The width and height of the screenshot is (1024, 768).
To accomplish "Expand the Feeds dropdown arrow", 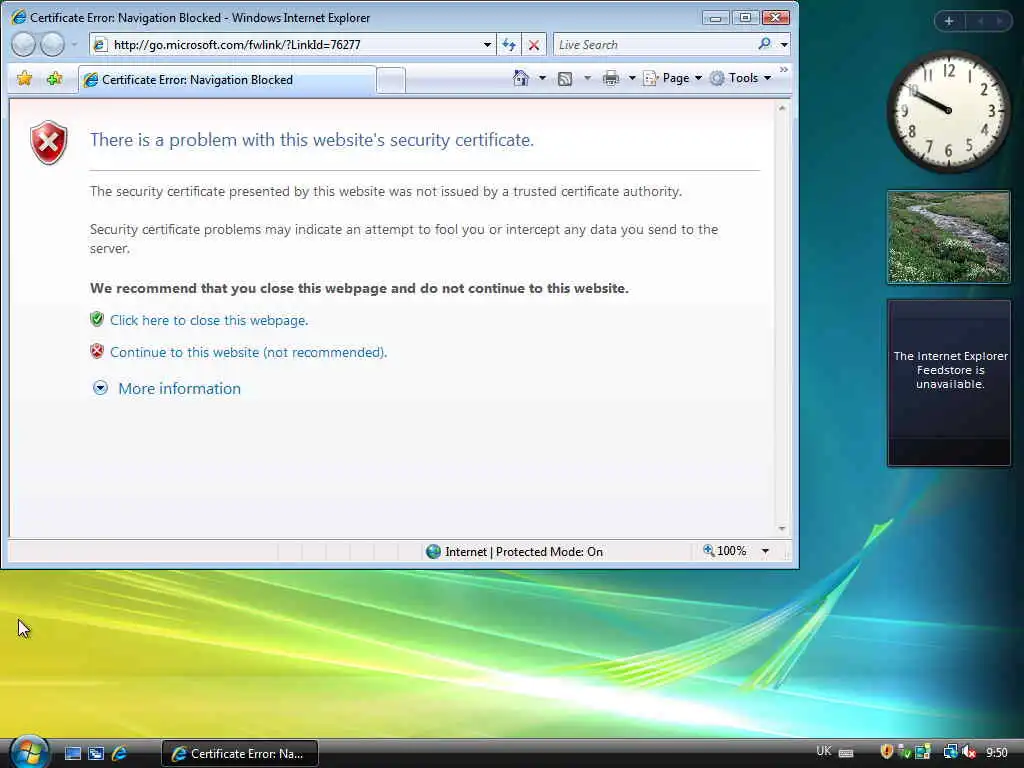I will (x=587, y=78).
